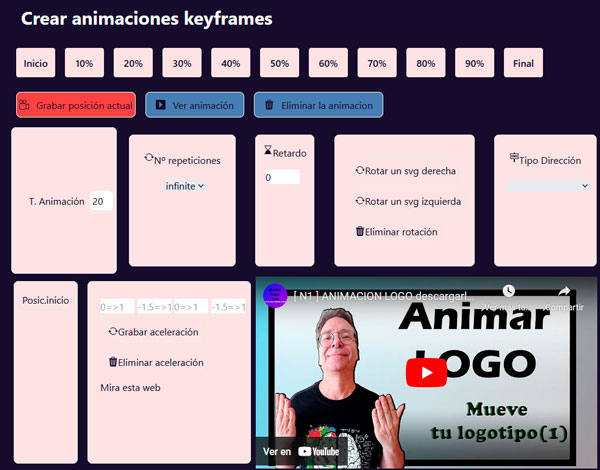The image size is (600, 470).
Task: Click Ver en YouTube link
Action: (x=301, y=452)
